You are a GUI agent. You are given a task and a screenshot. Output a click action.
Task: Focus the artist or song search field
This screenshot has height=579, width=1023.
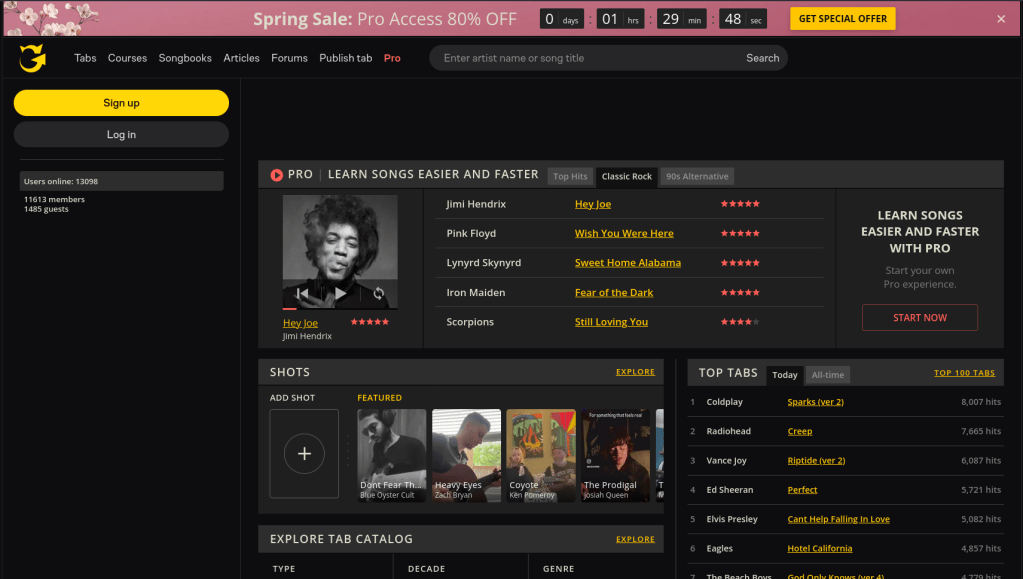[590, 58]
